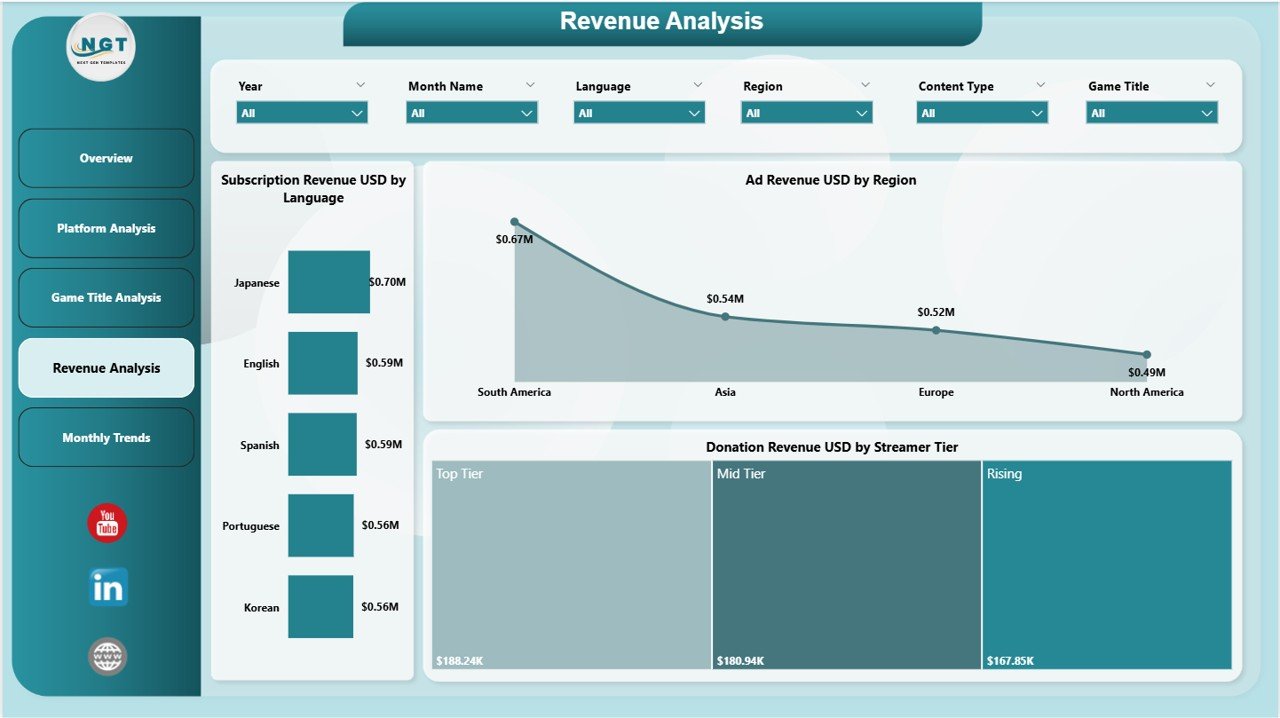Screen dimensions: 1280x718
Task: Click the Year filter chevron icon
Action: (x=360, y=85)
